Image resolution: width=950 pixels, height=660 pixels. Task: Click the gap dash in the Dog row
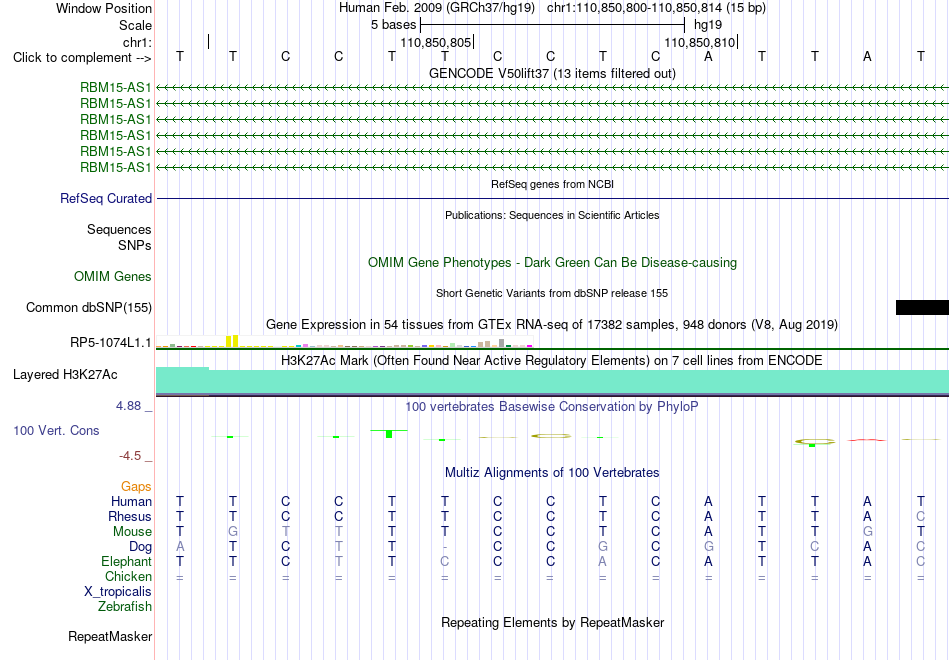(445, 547)
